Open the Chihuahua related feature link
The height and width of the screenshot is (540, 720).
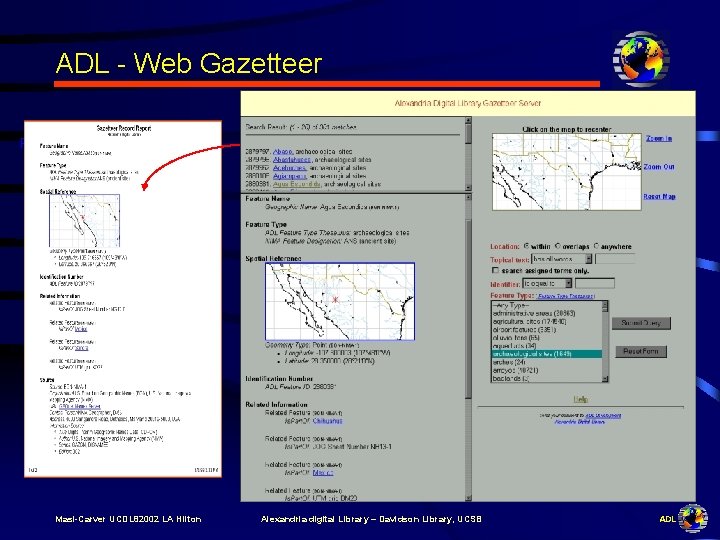pos(327,421)
